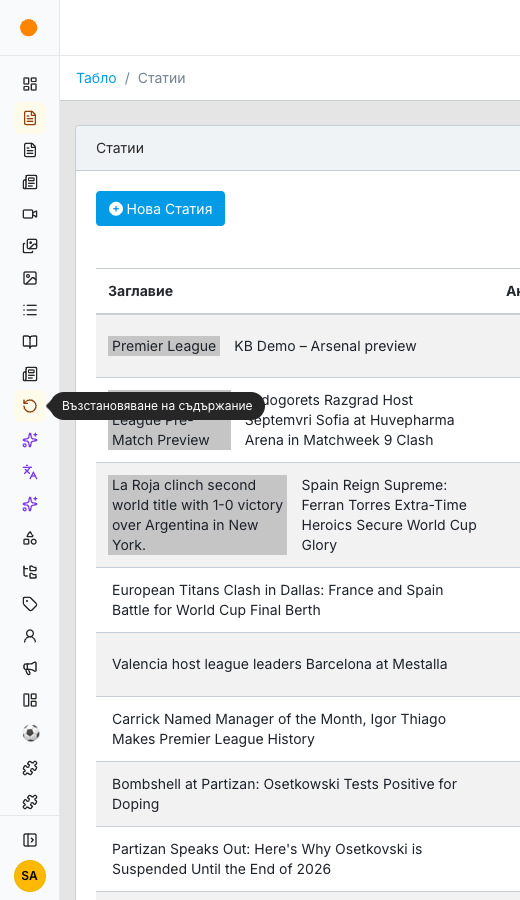The width and height of the screenshot is (520, 900).
Task: Click the Нова Статия button
Action: [x=160, y=208]
